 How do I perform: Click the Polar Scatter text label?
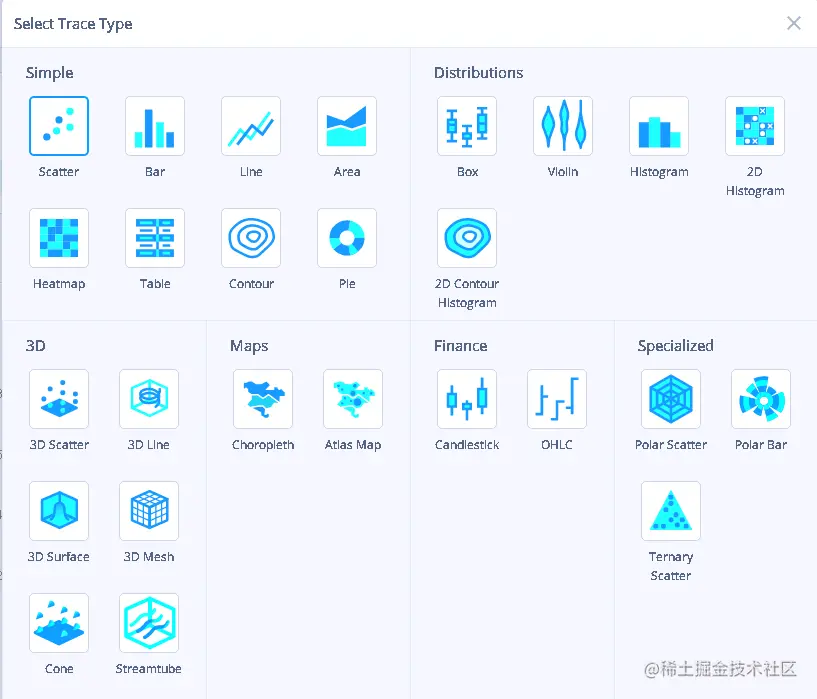pyautogui.click(x=671, y=445)
